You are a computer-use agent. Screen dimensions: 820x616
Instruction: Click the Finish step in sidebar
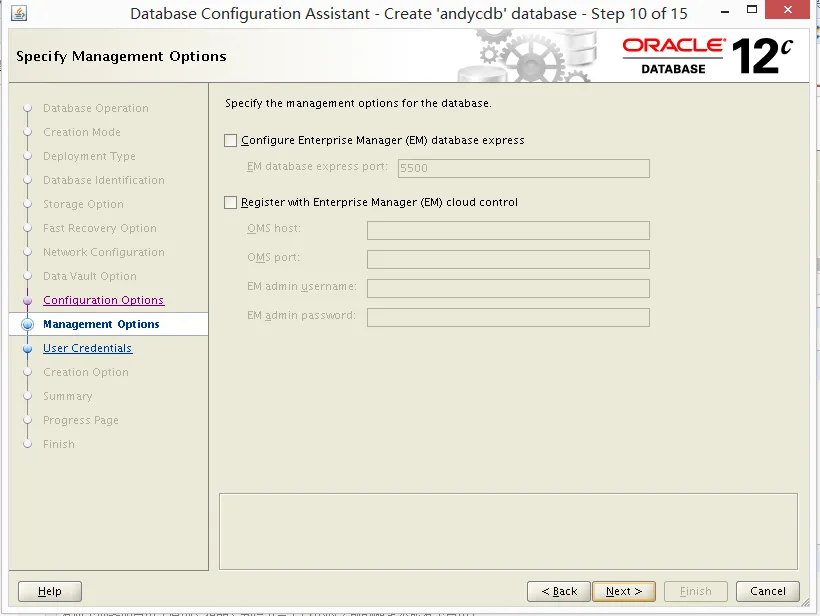point(59,444)
